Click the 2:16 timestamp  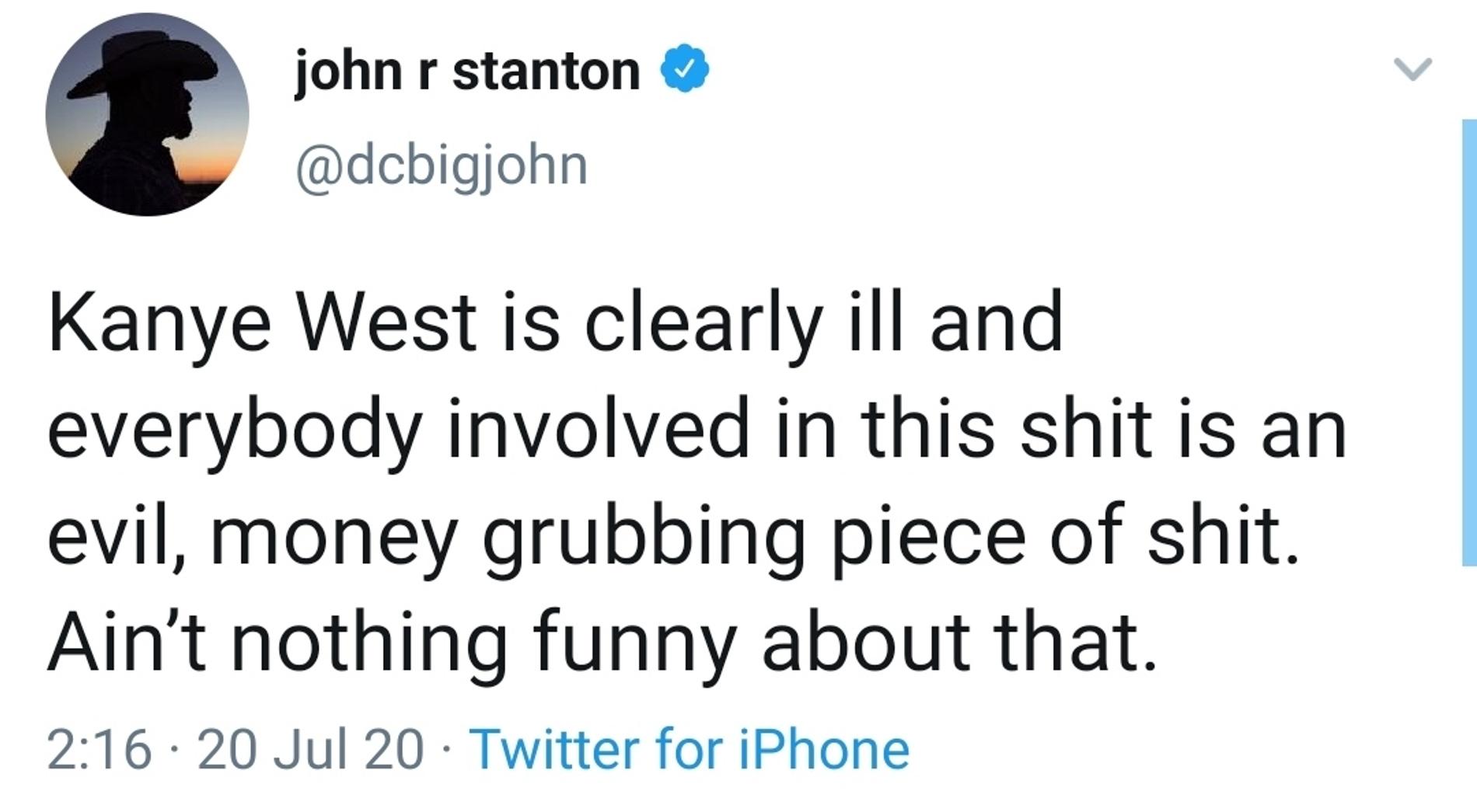(x=99, y=750)
